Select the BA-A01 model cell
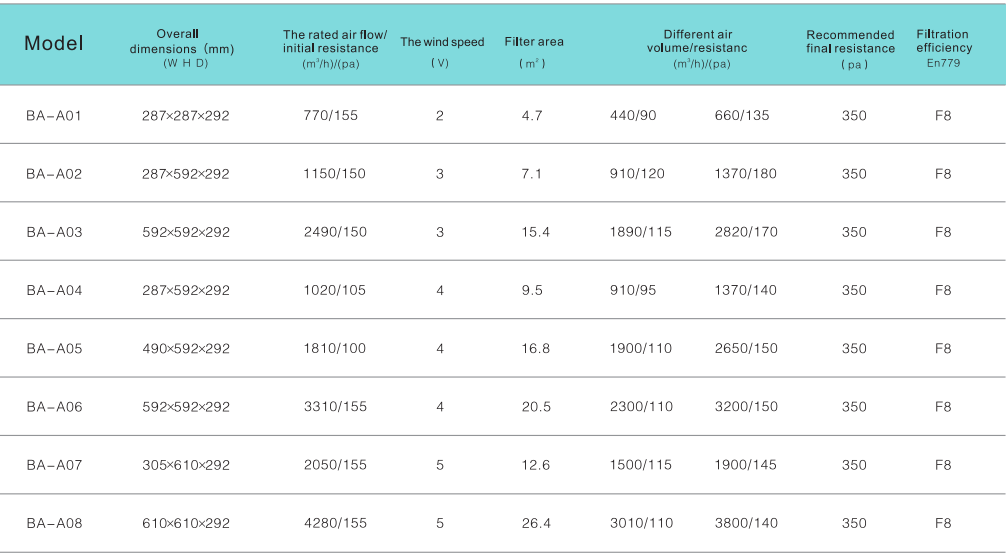 [x=54, y=115]
